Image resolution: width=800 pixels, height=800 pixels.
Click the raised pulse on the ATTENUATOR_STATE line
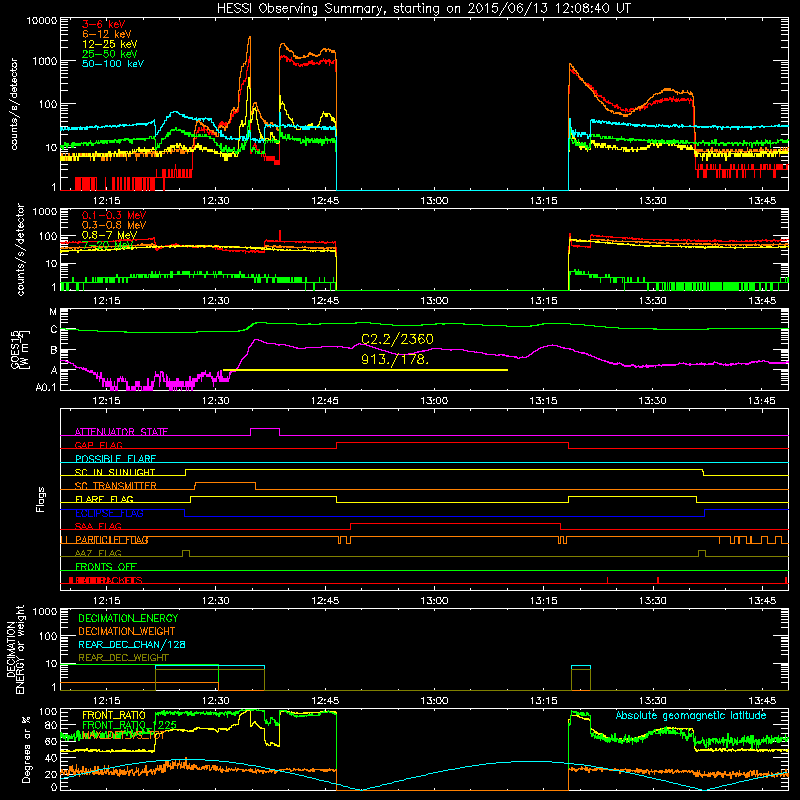click(265, 432)
